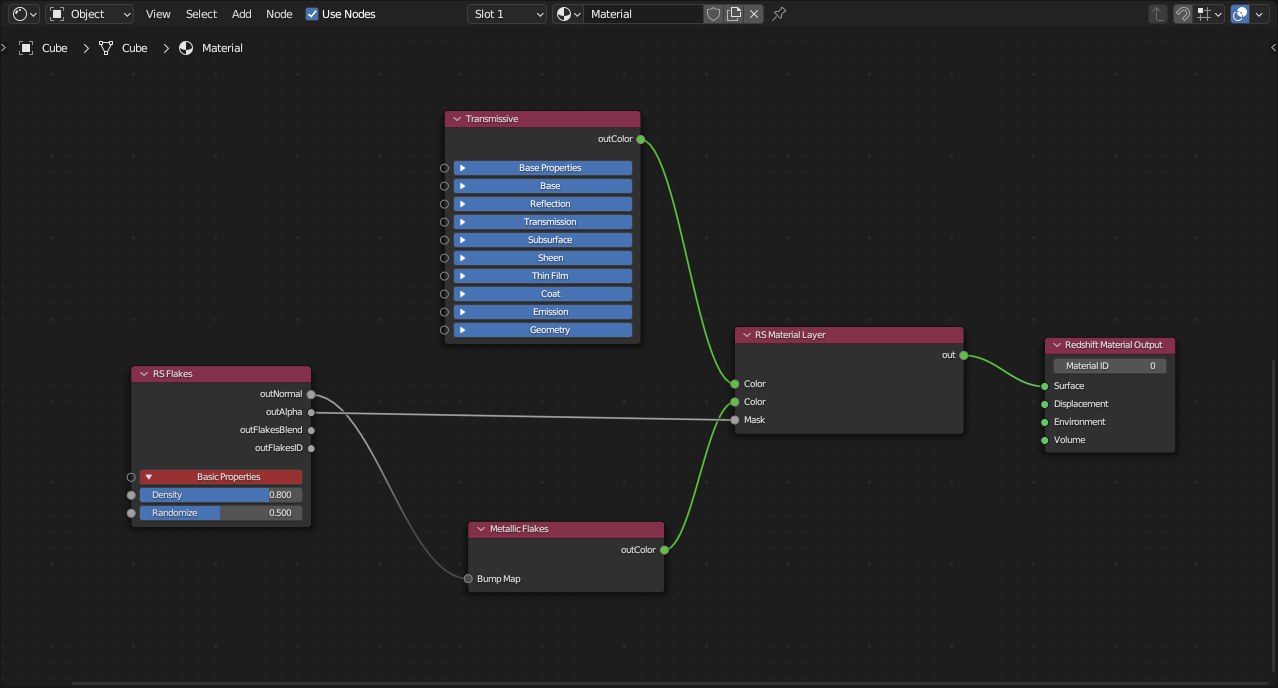Viewport: 1278px width, 688px height.
Task: Expand the Base Properties panel
Action: click(543, 168)
